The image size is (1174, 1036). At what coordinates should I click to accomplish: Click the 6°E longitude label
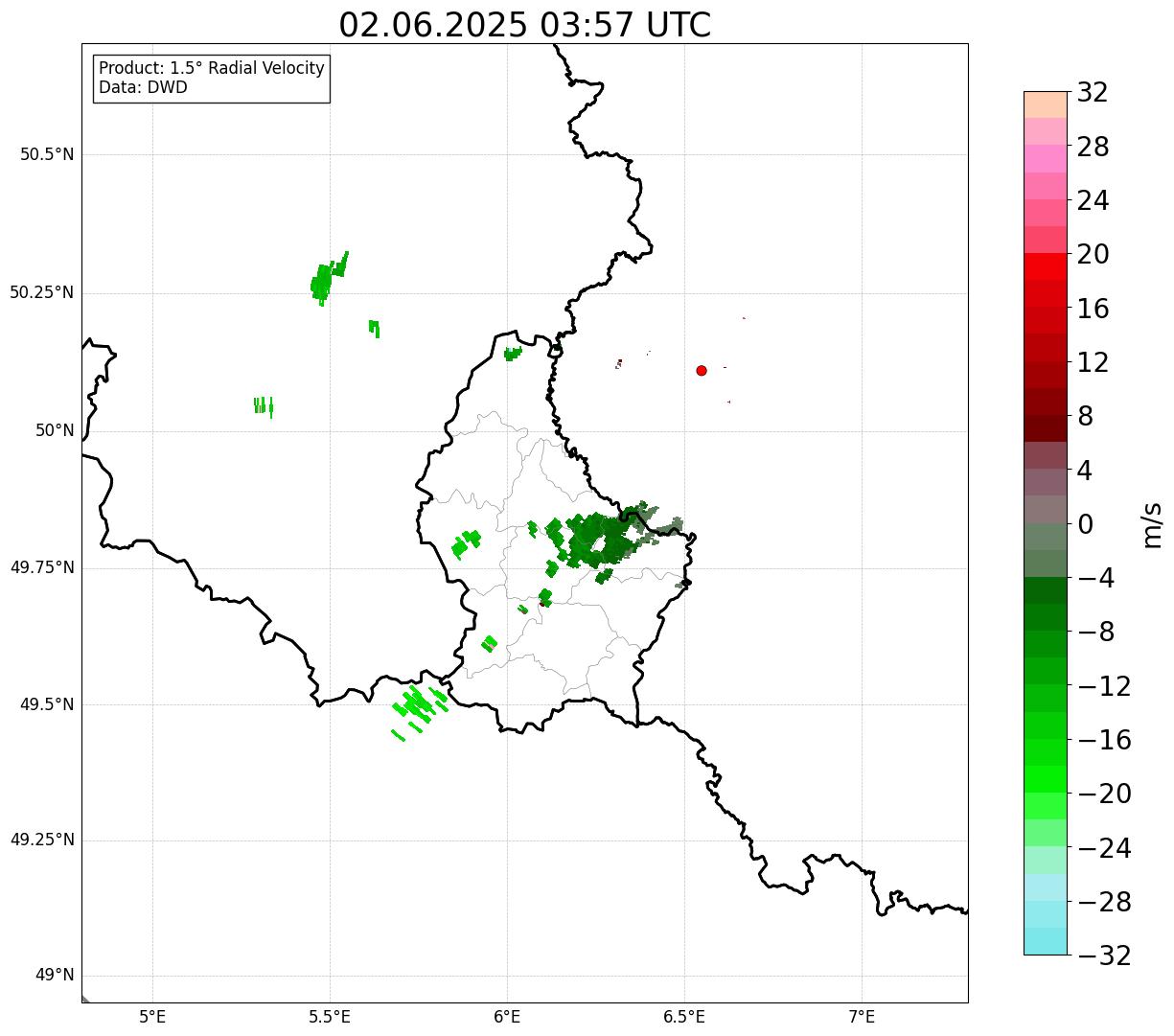[507, 1017]
